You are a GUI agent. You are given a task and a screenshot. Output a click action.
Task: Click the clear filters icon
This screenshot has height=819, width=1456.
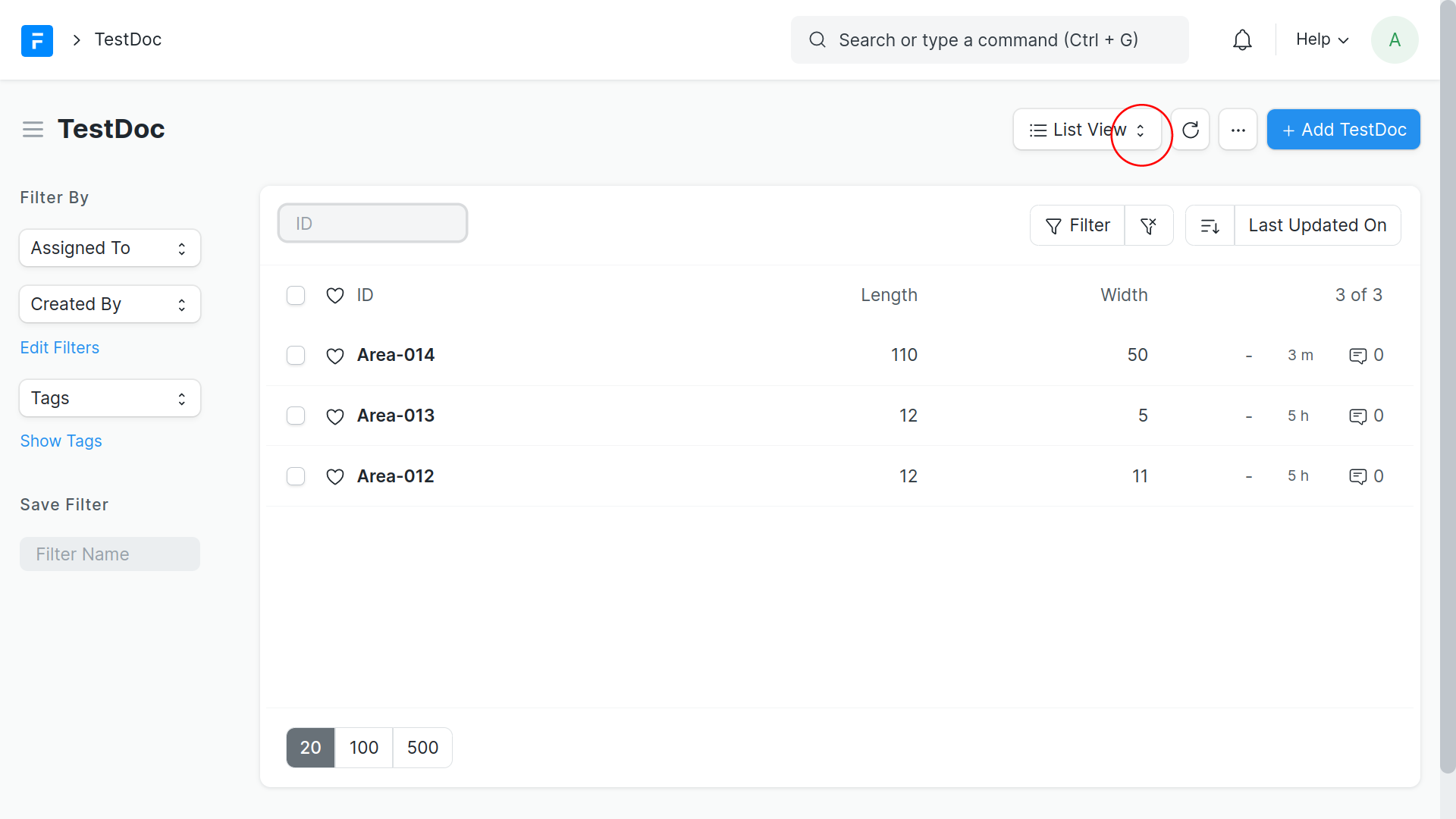coord(1148,225)
